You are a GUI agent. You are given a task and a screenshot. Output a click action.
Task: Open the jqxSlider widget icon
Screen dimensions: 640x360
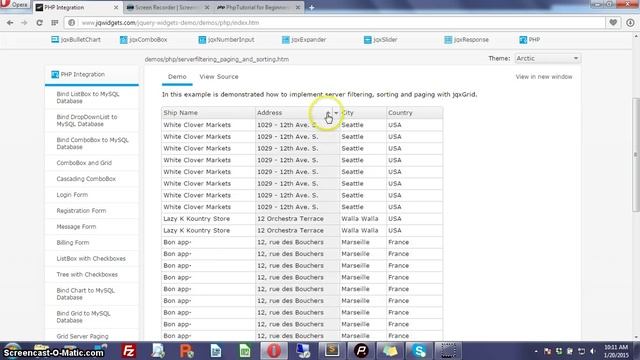tap(367, 40)
